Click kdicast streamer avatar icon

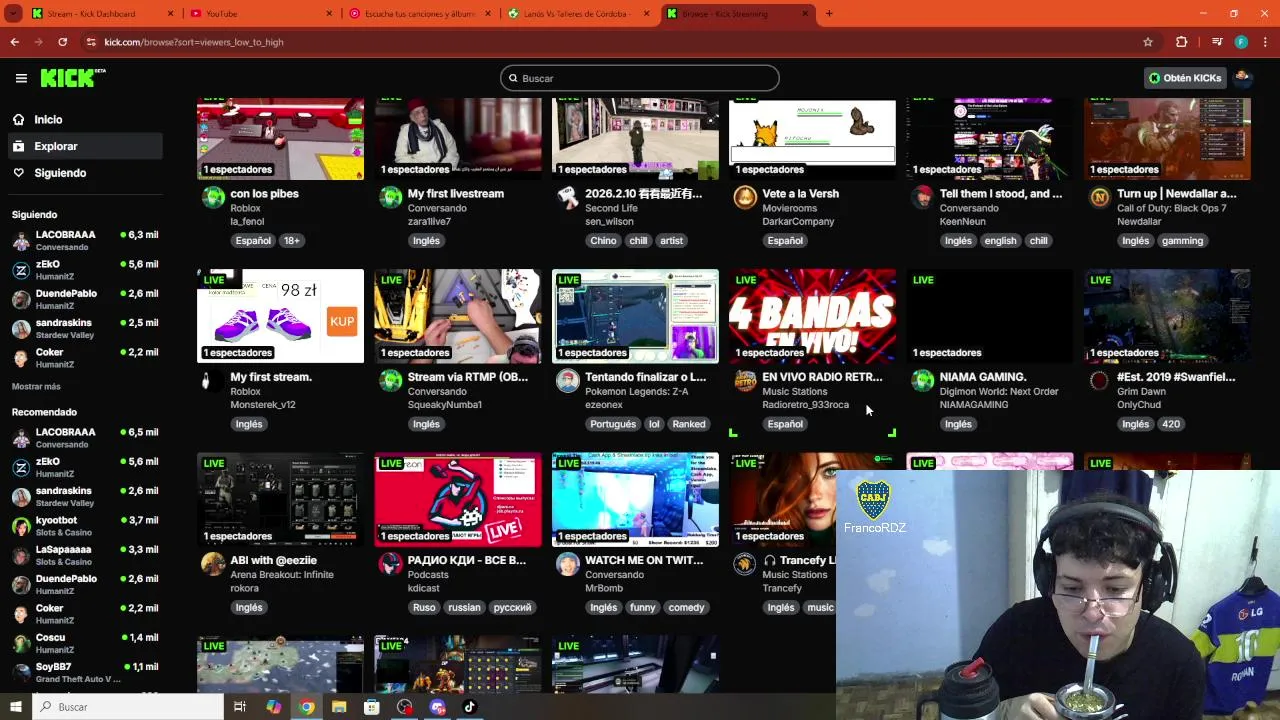391,564
